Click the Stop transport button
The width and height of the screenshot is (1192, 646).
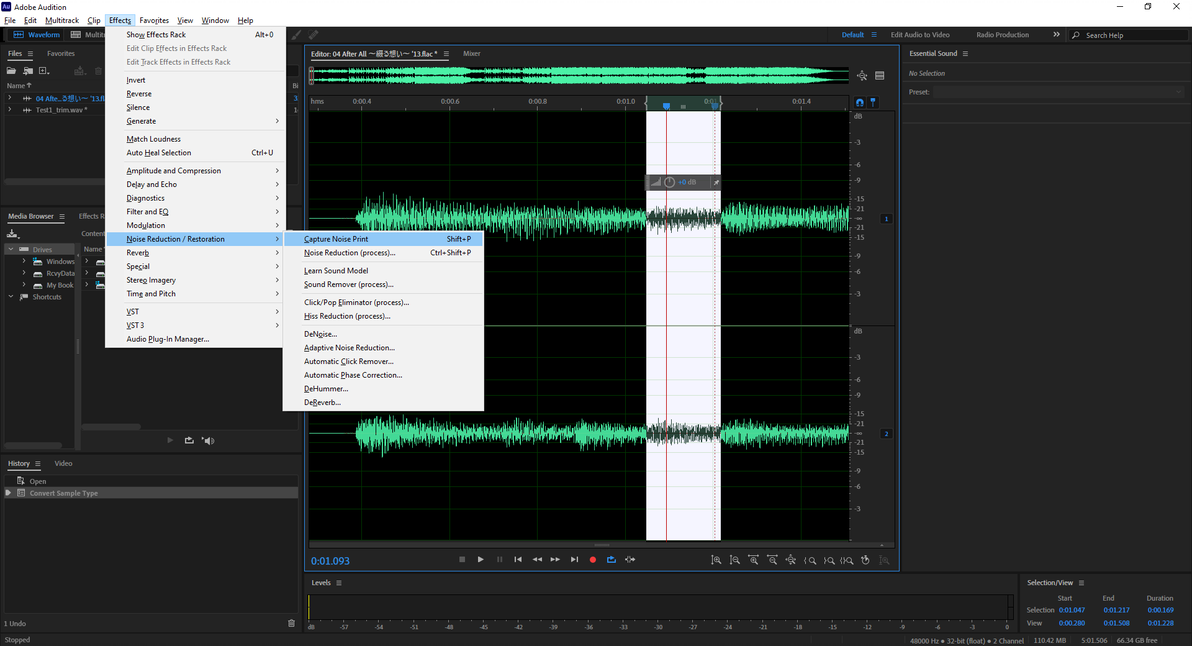pyautogui.click(x=462, y=560)
